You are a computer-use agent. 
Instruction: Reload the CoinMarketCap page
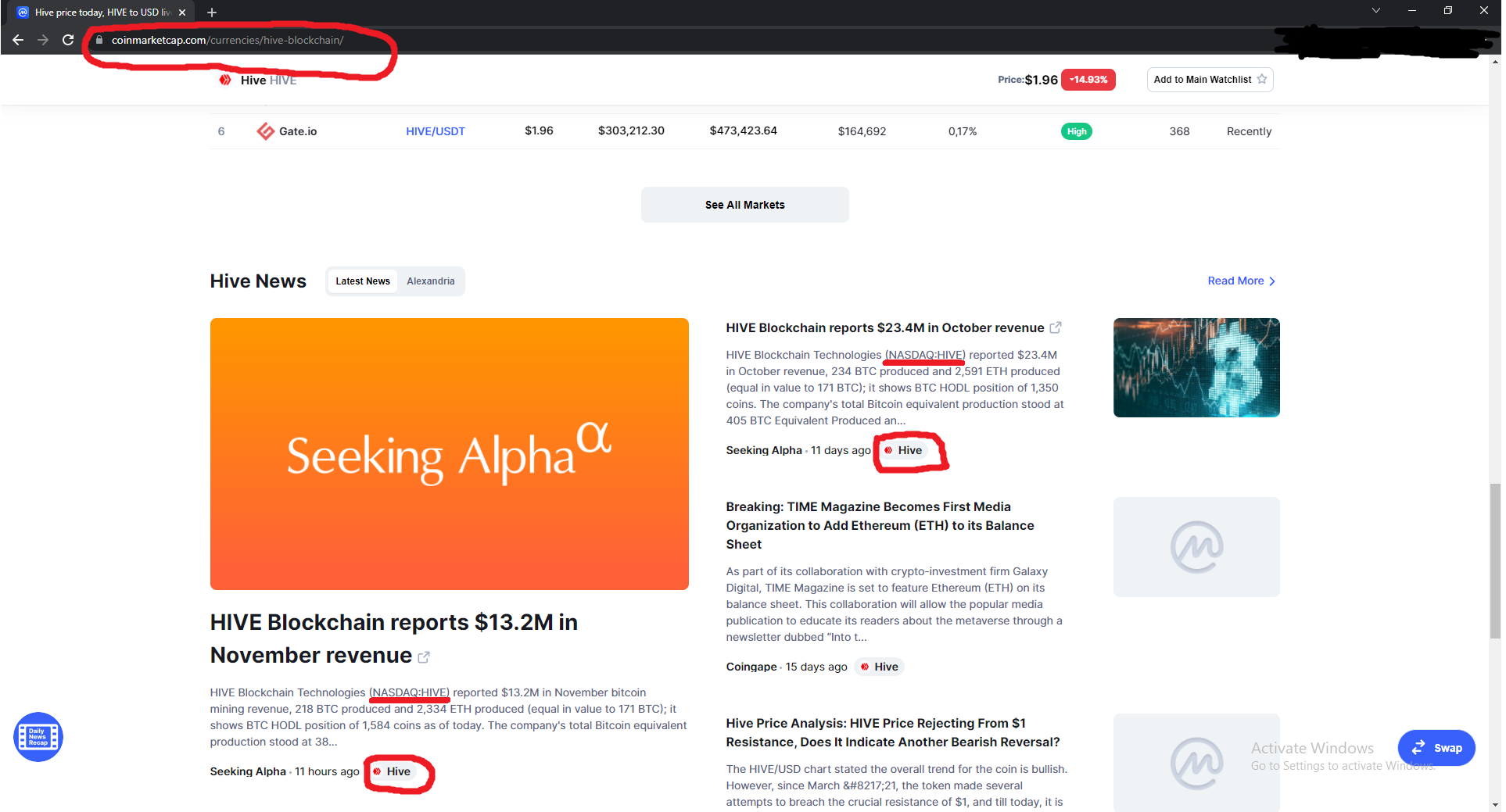click(x=68, y=40)
